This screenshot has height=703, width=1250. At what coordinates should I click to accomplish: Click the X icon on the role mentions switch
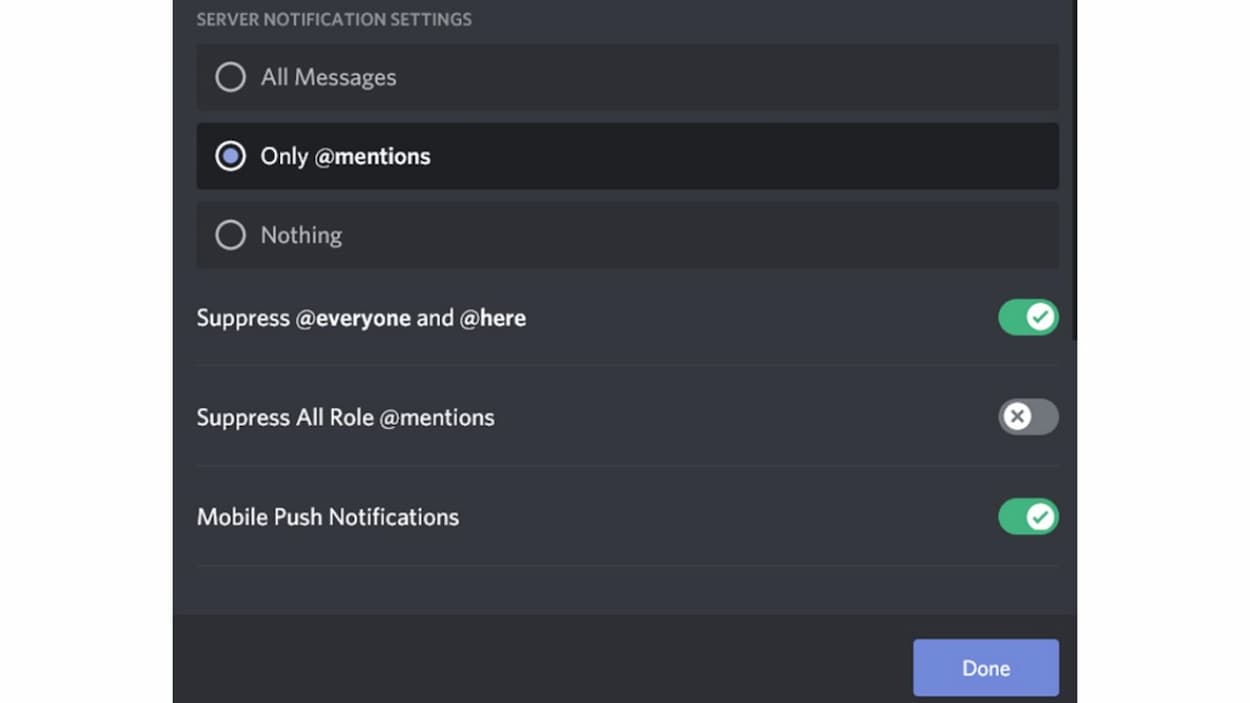coord(1017,417)
